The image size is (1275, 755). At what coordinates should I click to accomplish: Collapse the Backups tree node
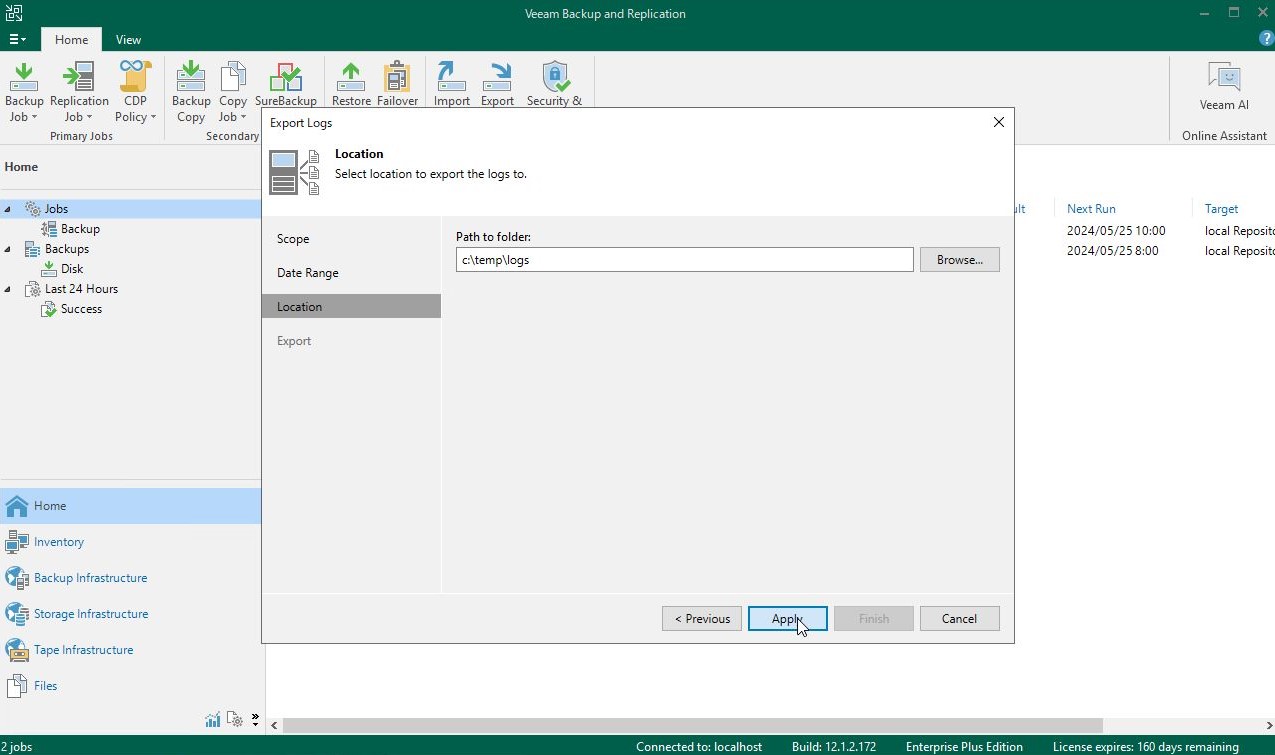click(8, 249)
